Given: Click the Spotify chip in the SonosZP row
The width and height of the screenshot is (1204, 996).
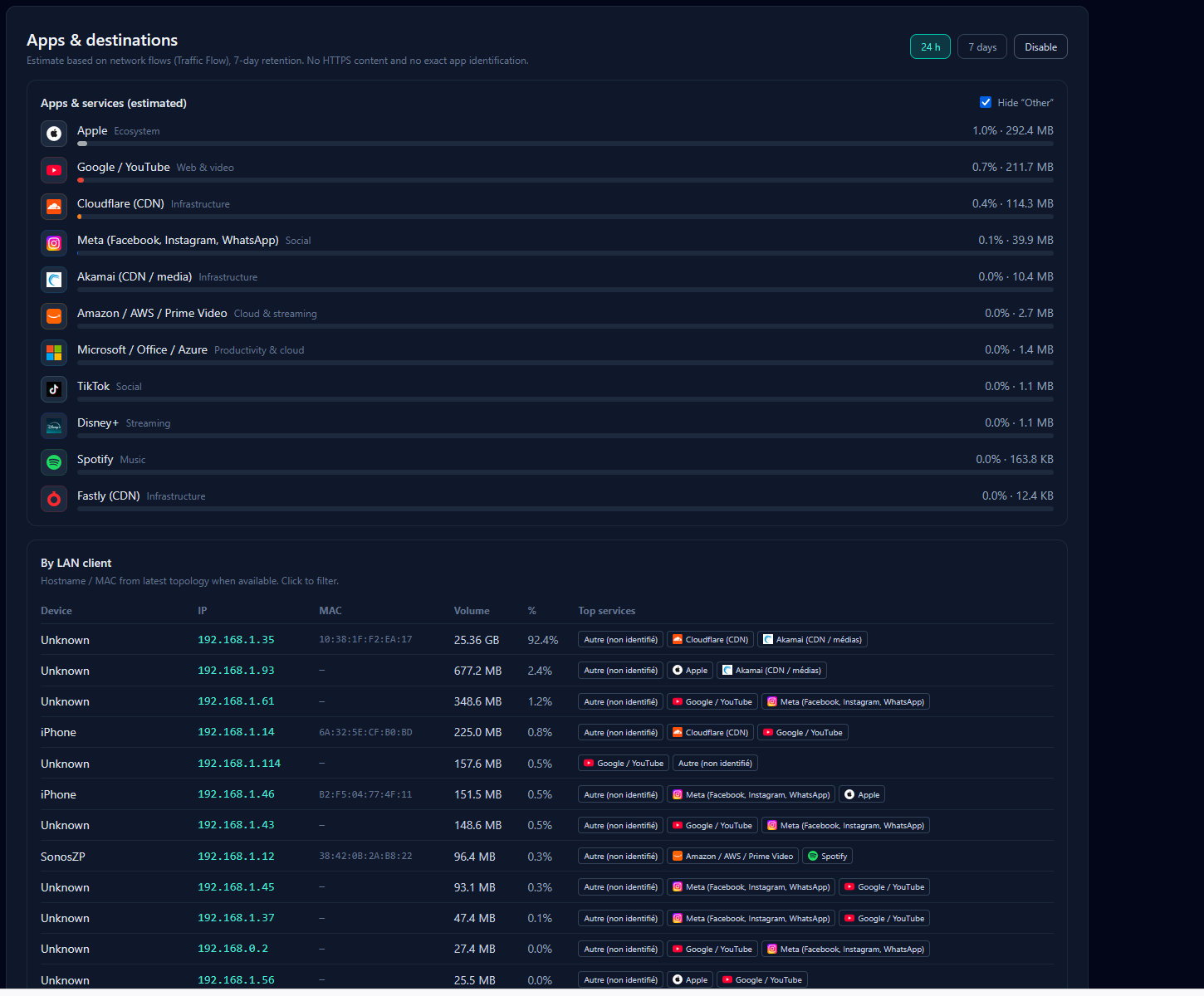Looking at the screenshot, I should point(827,857).
